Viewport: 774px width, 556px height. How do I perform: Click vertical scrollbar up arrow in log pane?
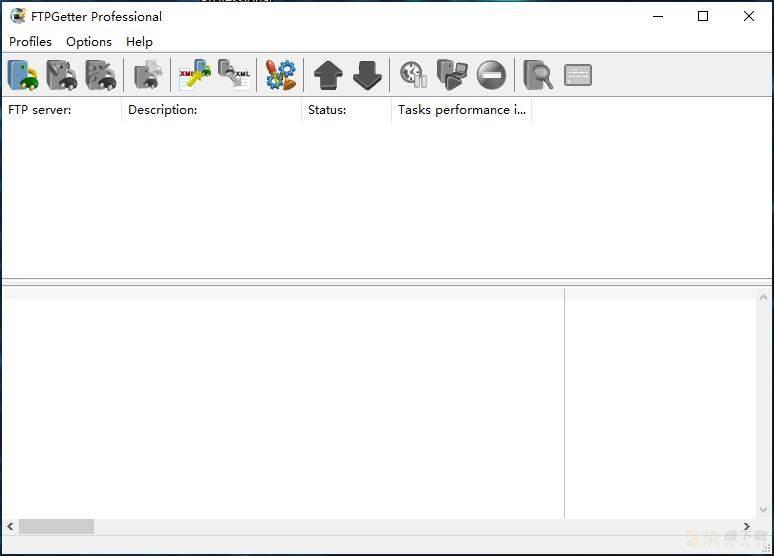point(763,297)
